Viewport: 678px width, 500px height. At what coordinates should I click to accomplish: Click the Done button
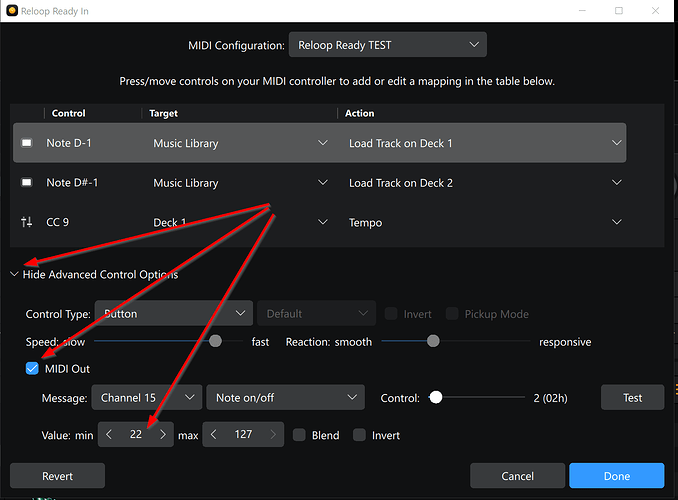(x=616, y=476)
